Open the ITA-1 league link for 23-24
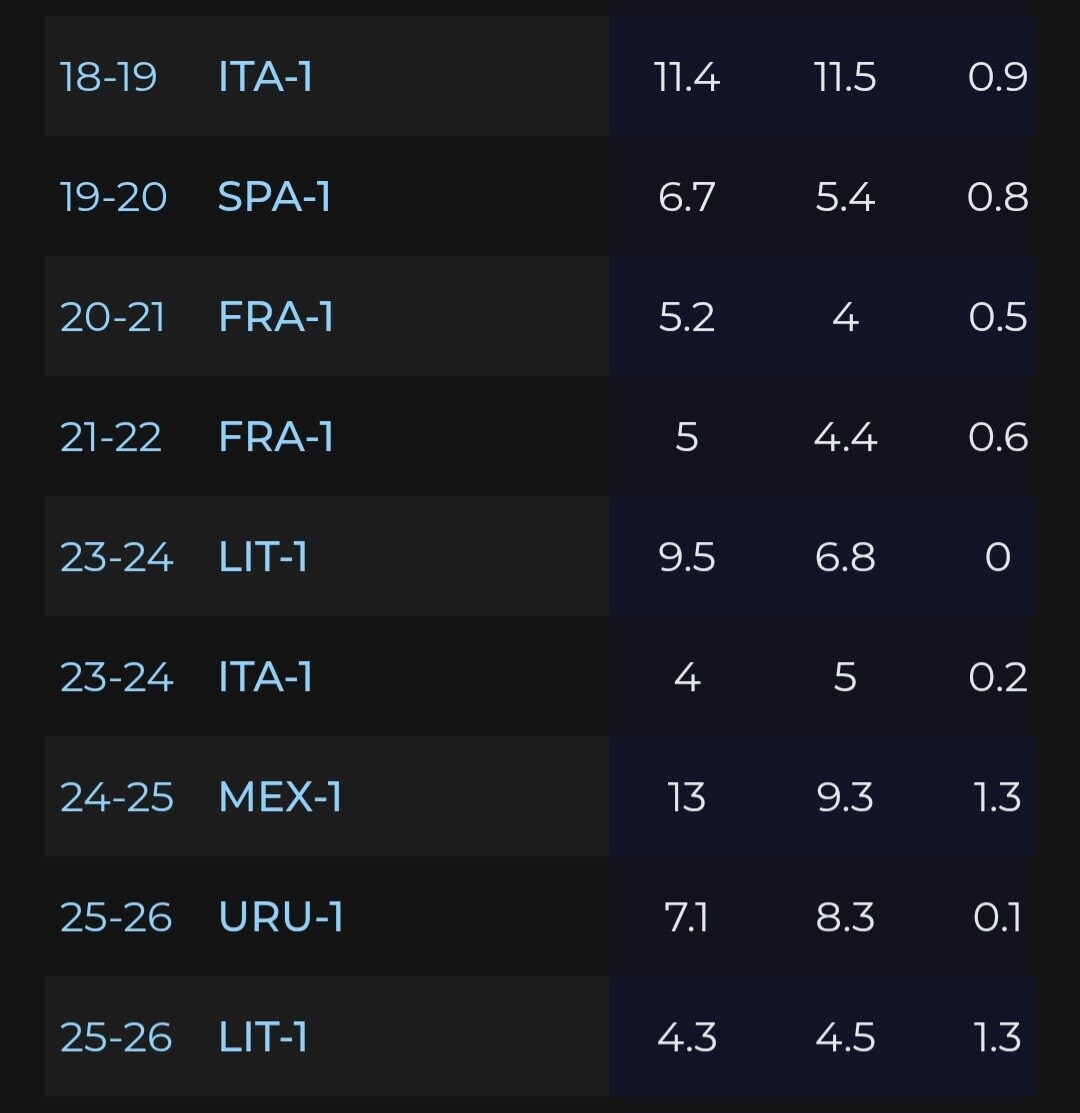The image size is (1080, 1113). tap(265, 677)
